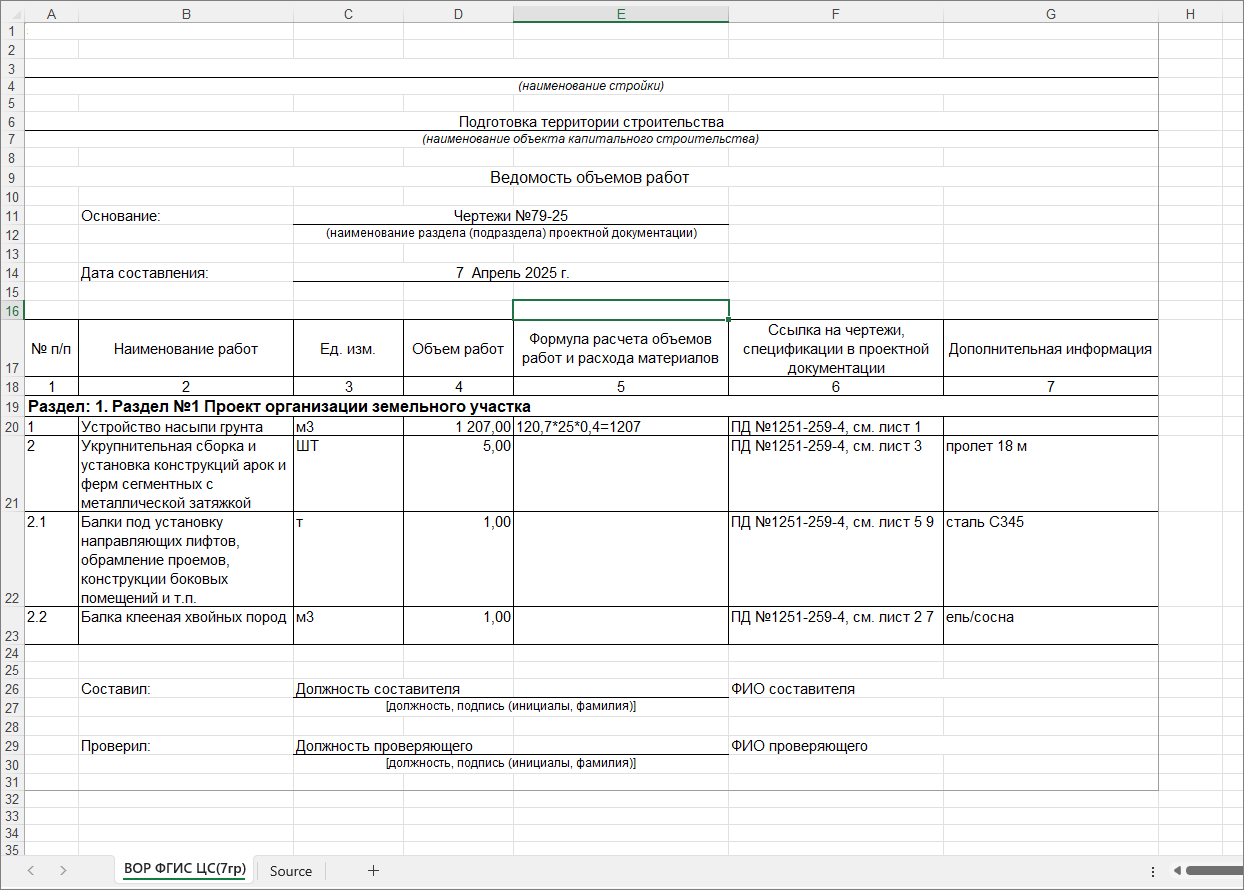The height and width of the screenshot is (890, 1244).
Task: Click the horizontal scrollbar left arrow
Action: (1178, 871)
